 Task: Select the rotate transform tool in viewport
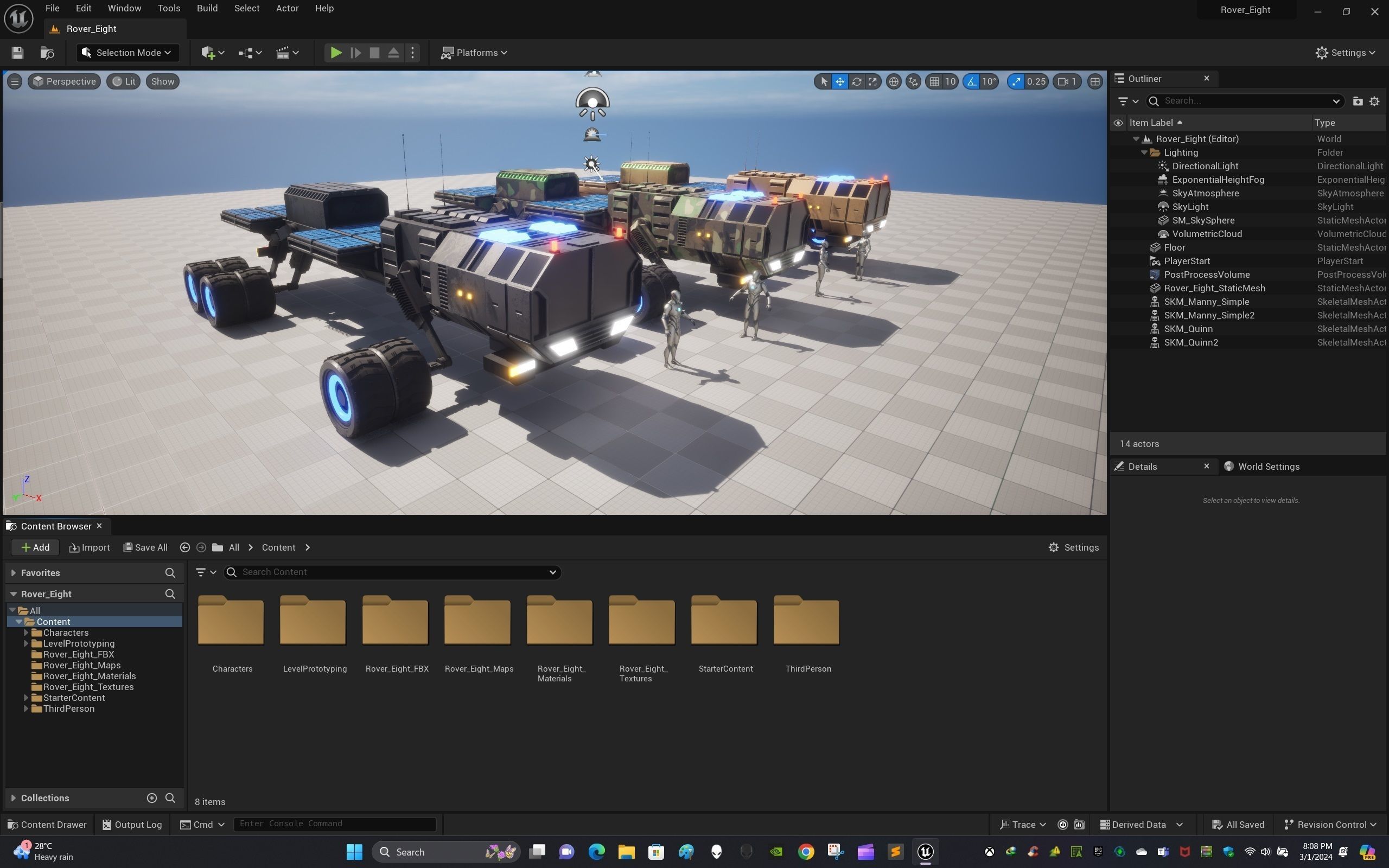click(856, 81)
